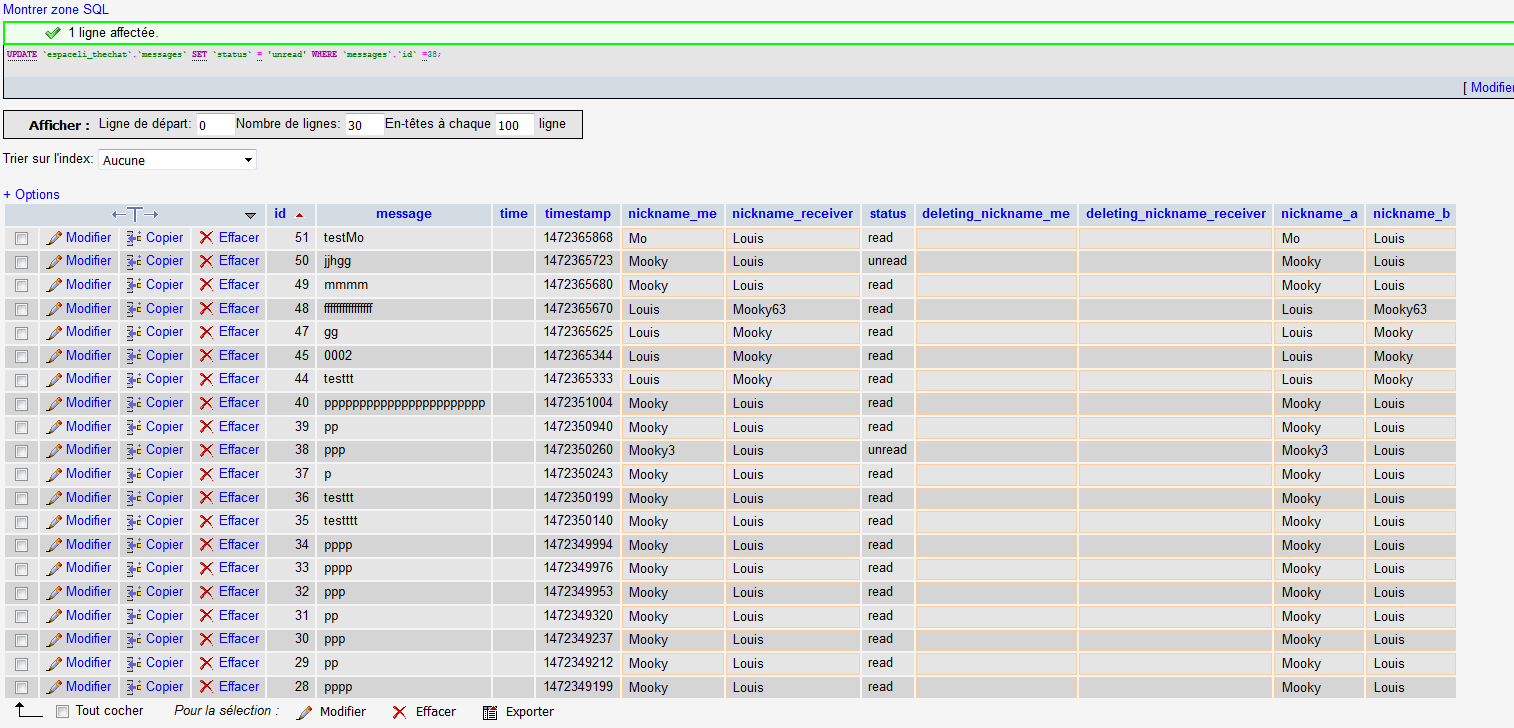This screenshot has height=728, width=1514.
Task: Tick the checkbox for row id 28
Action: (21, 687)
